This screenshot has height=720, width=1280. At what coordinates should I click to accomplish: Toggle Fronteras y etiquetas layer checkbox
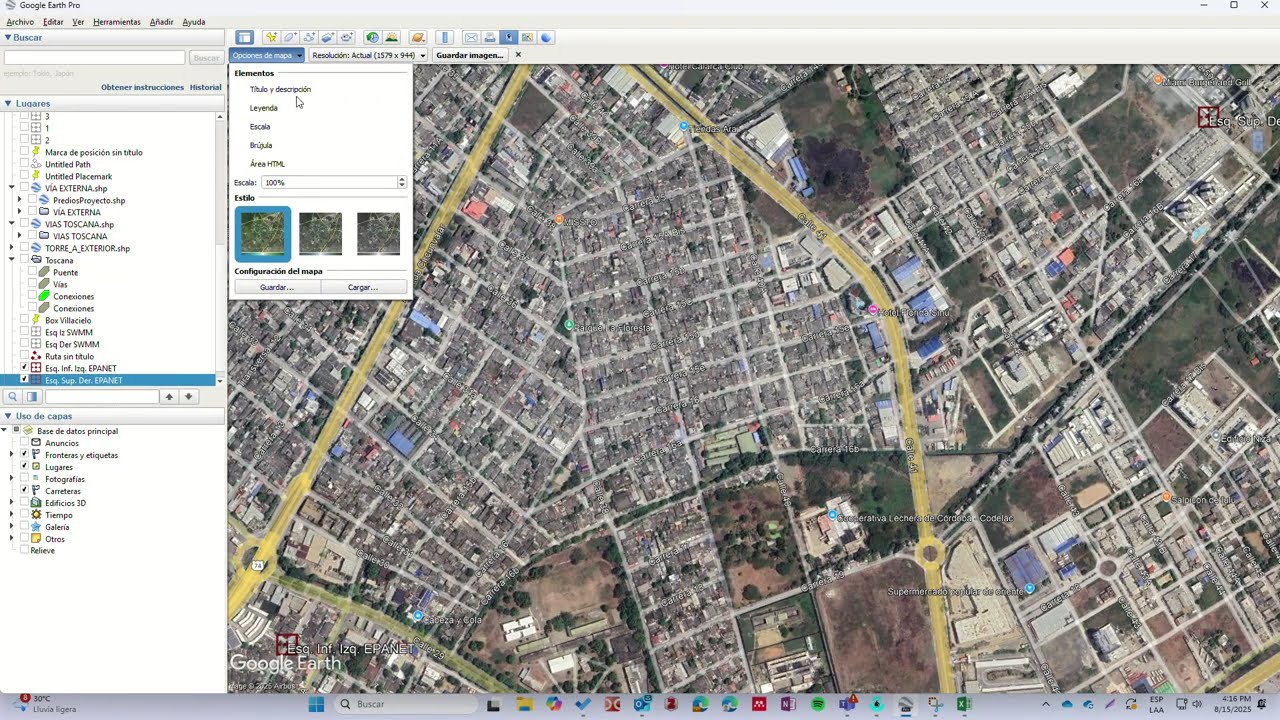(x=24, y=455)
